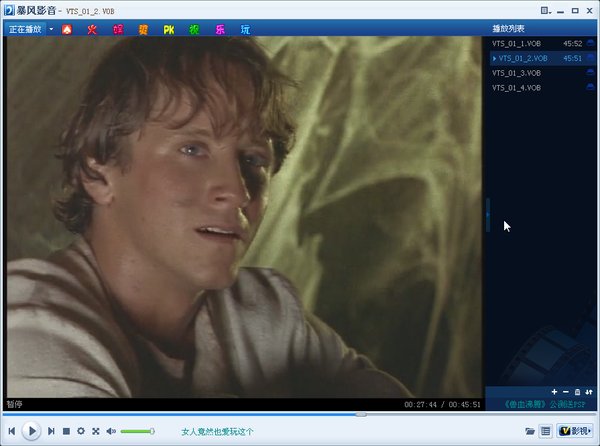
Task: Click the blue icon beside VTS_01_4.VOB
Action: coord(590,87)
